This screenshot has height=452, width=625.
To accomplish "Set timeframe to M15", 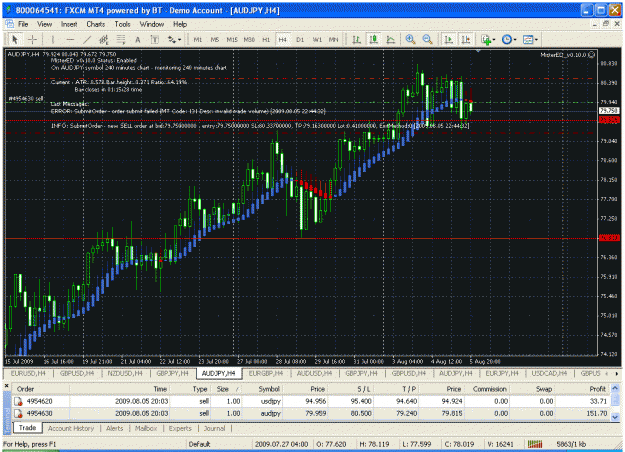I will [x=232, y=39].
